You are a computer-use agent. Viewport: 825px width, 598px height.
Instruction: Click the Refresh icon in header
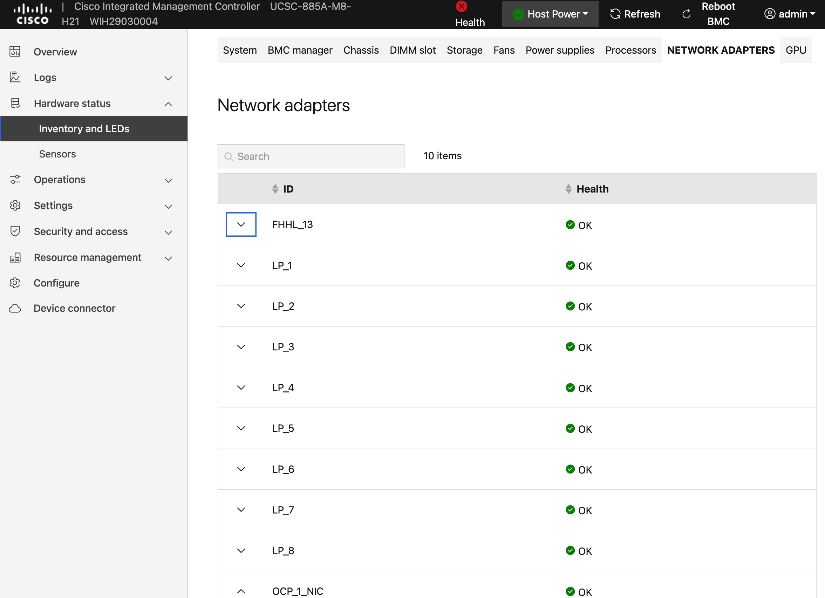click(616, 14)
